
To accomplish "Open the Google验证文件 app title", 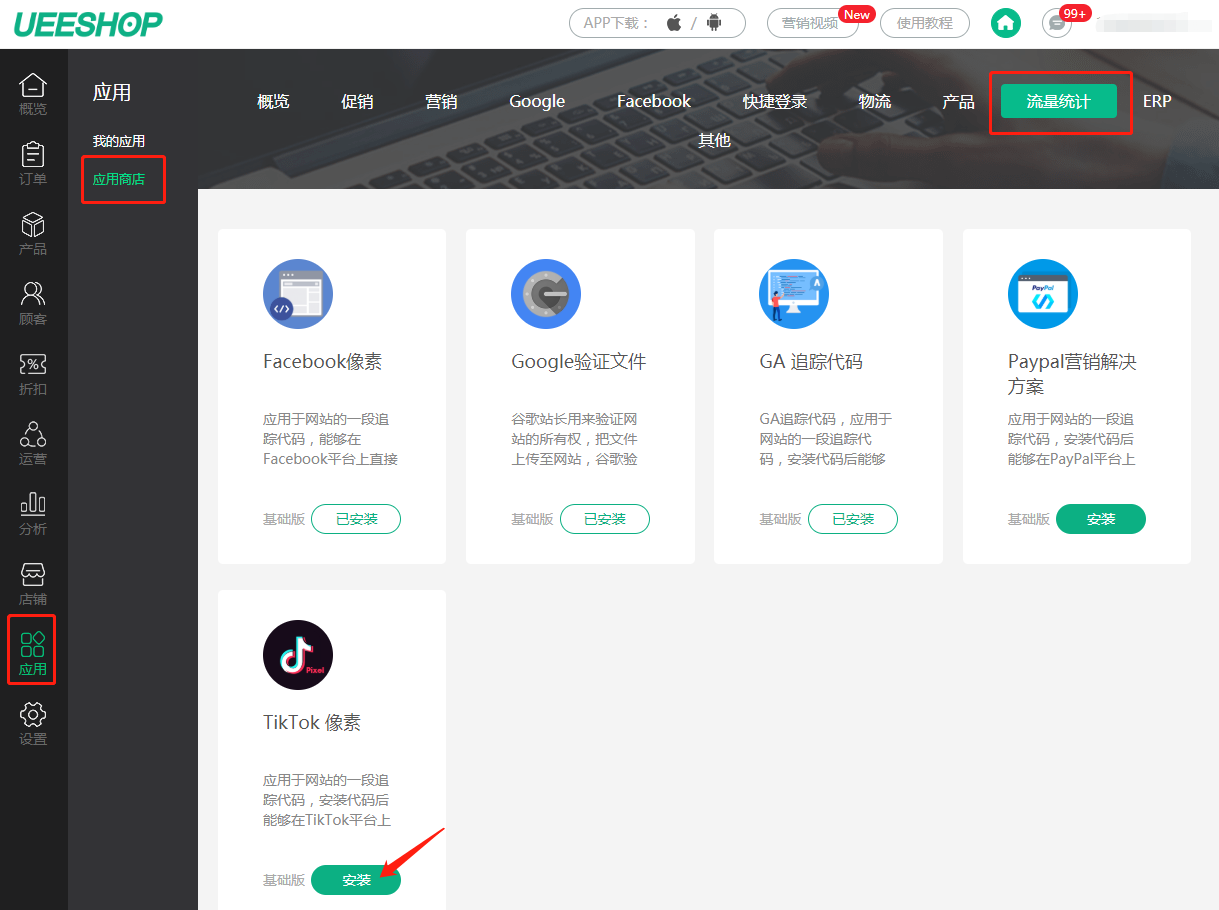I will coord(579,362).
